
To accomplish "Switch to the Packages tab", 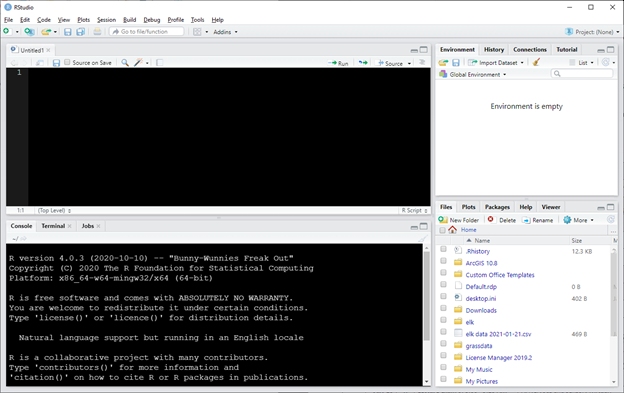I will coord(497,207).
